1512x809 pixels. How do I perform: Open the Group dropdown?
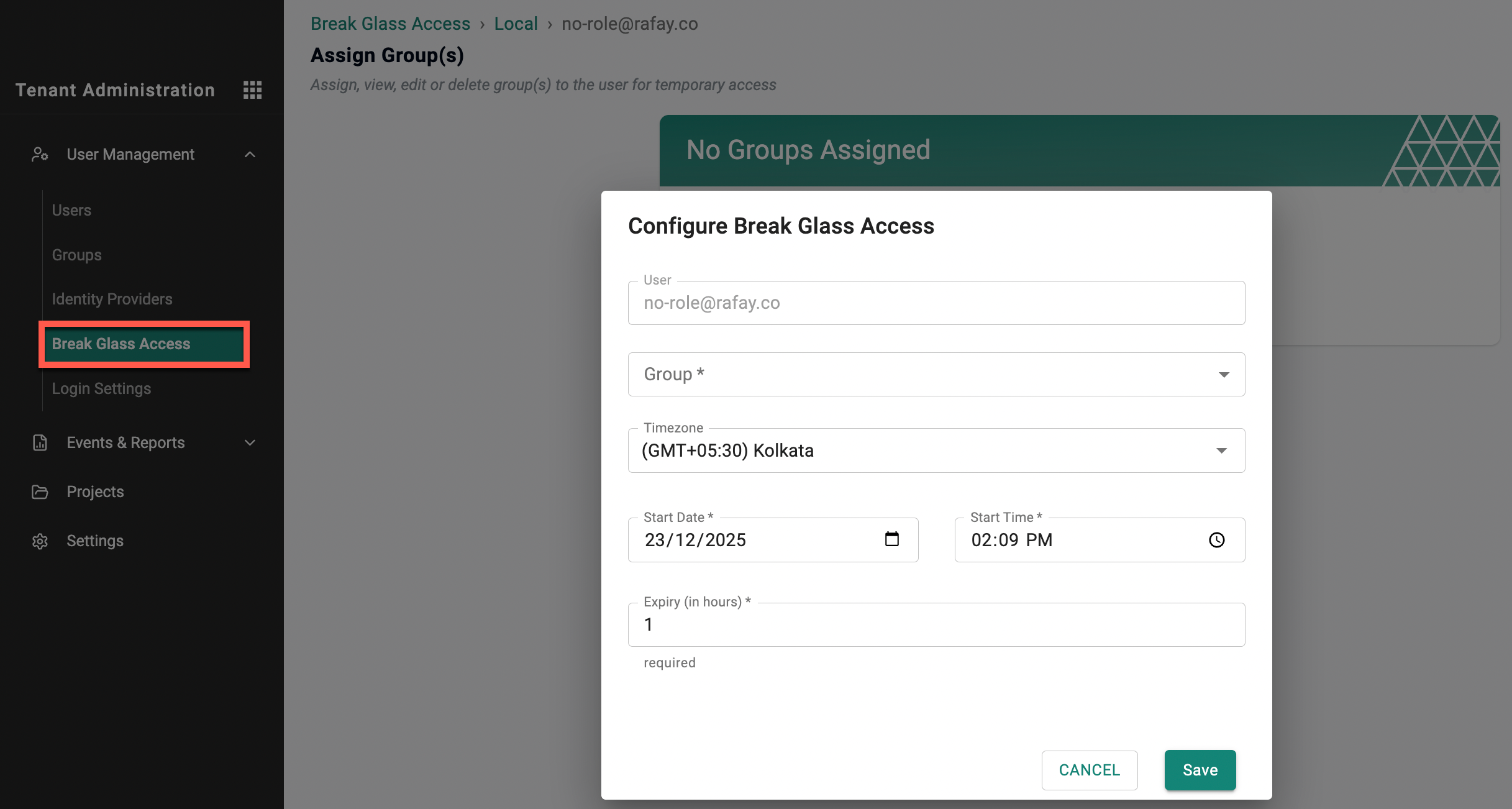coord(936,374)
